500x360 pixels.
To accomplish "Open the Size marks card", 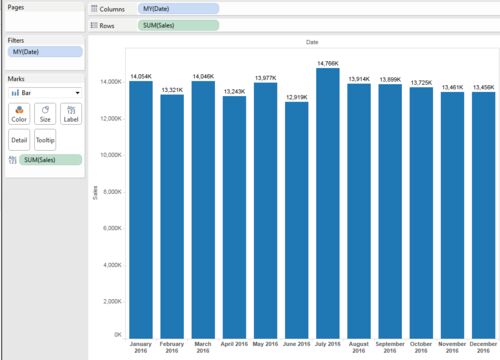I will pos(45,114).
